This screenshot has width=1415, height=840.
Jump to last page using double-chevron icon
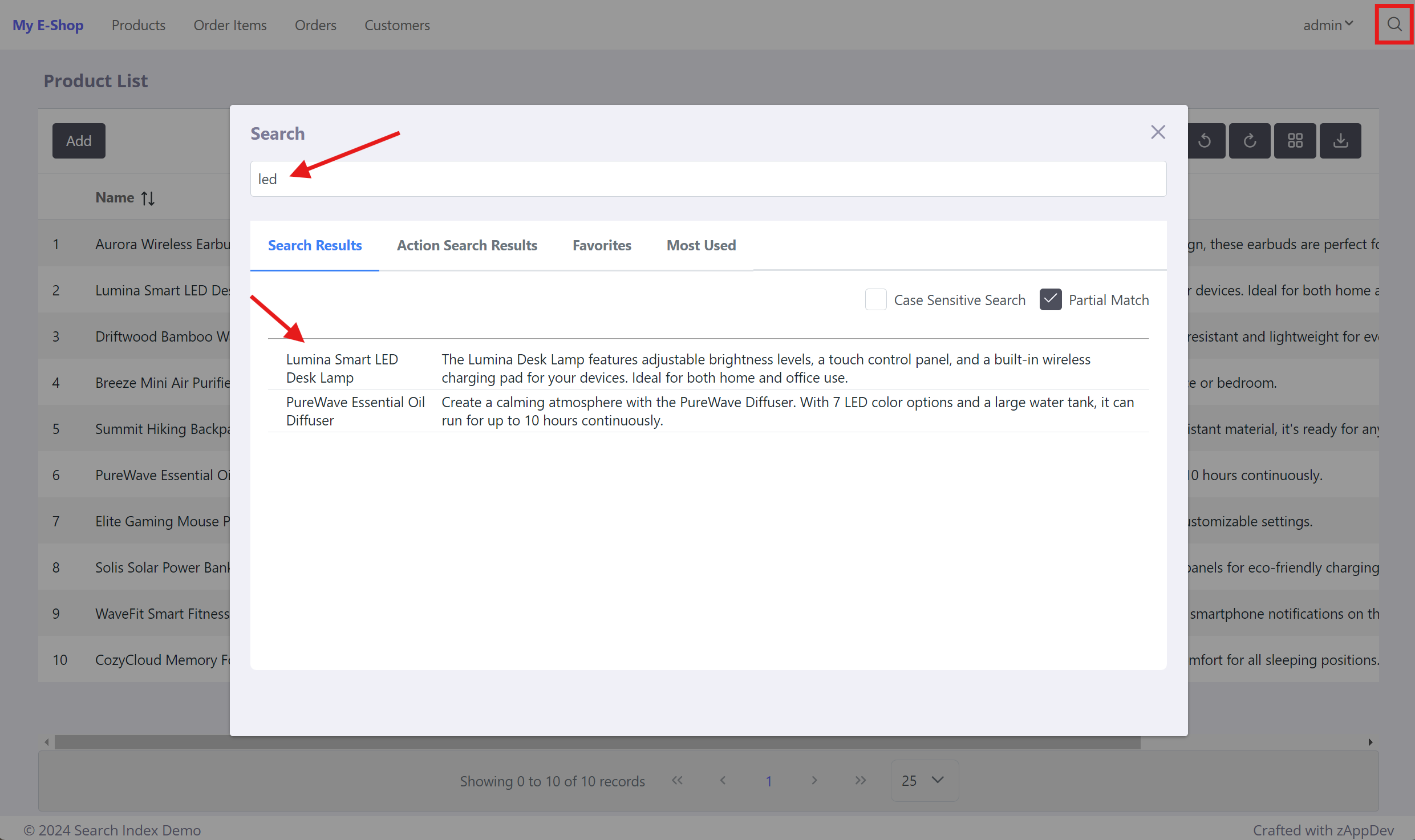(x=860, y=780)
